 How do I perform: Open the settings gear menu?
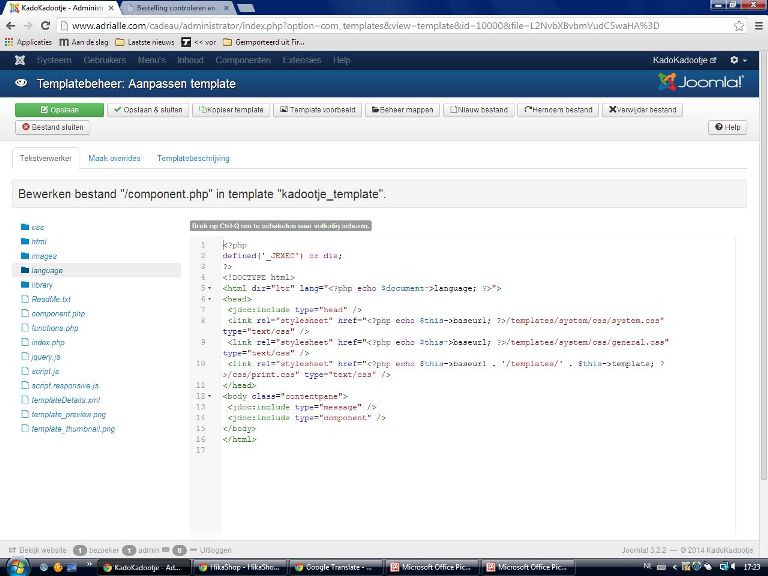[x=736, y=60]
